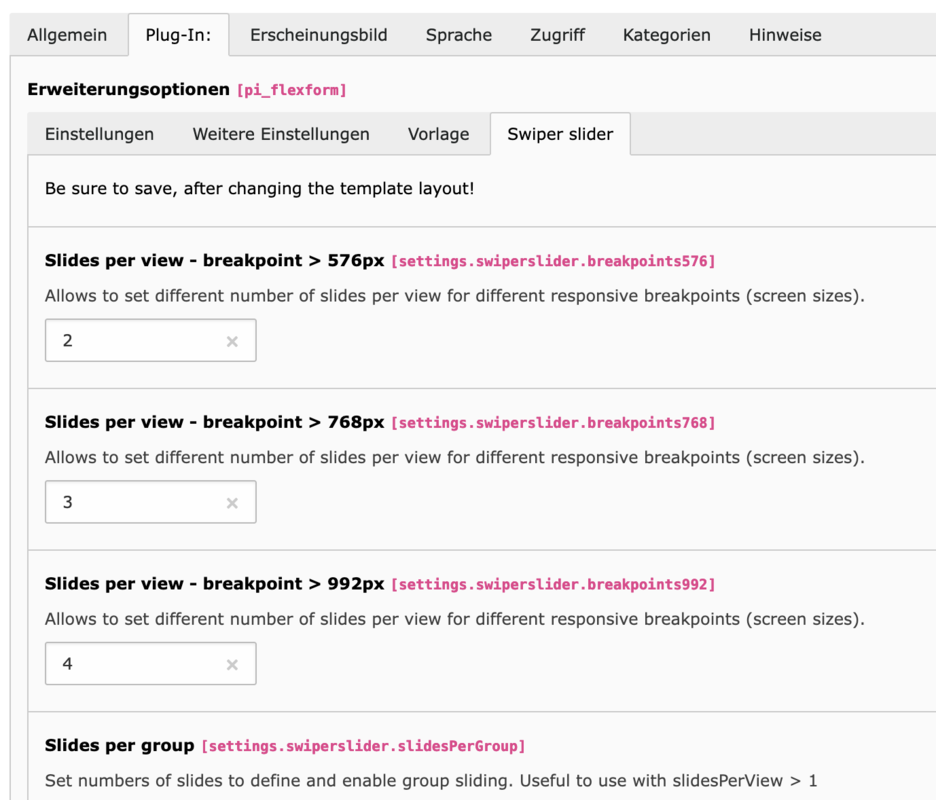936x800 pixels.
Task: Click the settings.swiperslider.breakpoints576 label
Action: (x=553, y=261)
